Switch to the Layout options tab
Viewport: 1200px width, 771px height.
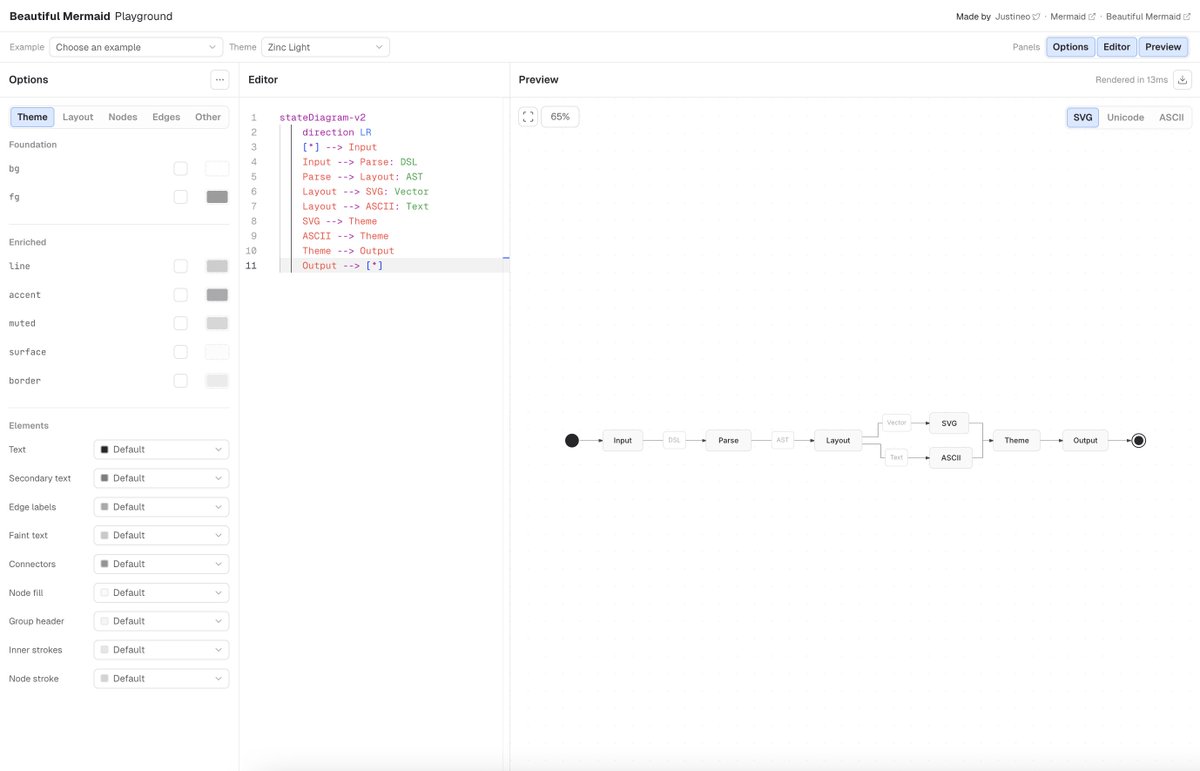click(x=78, y=117)
